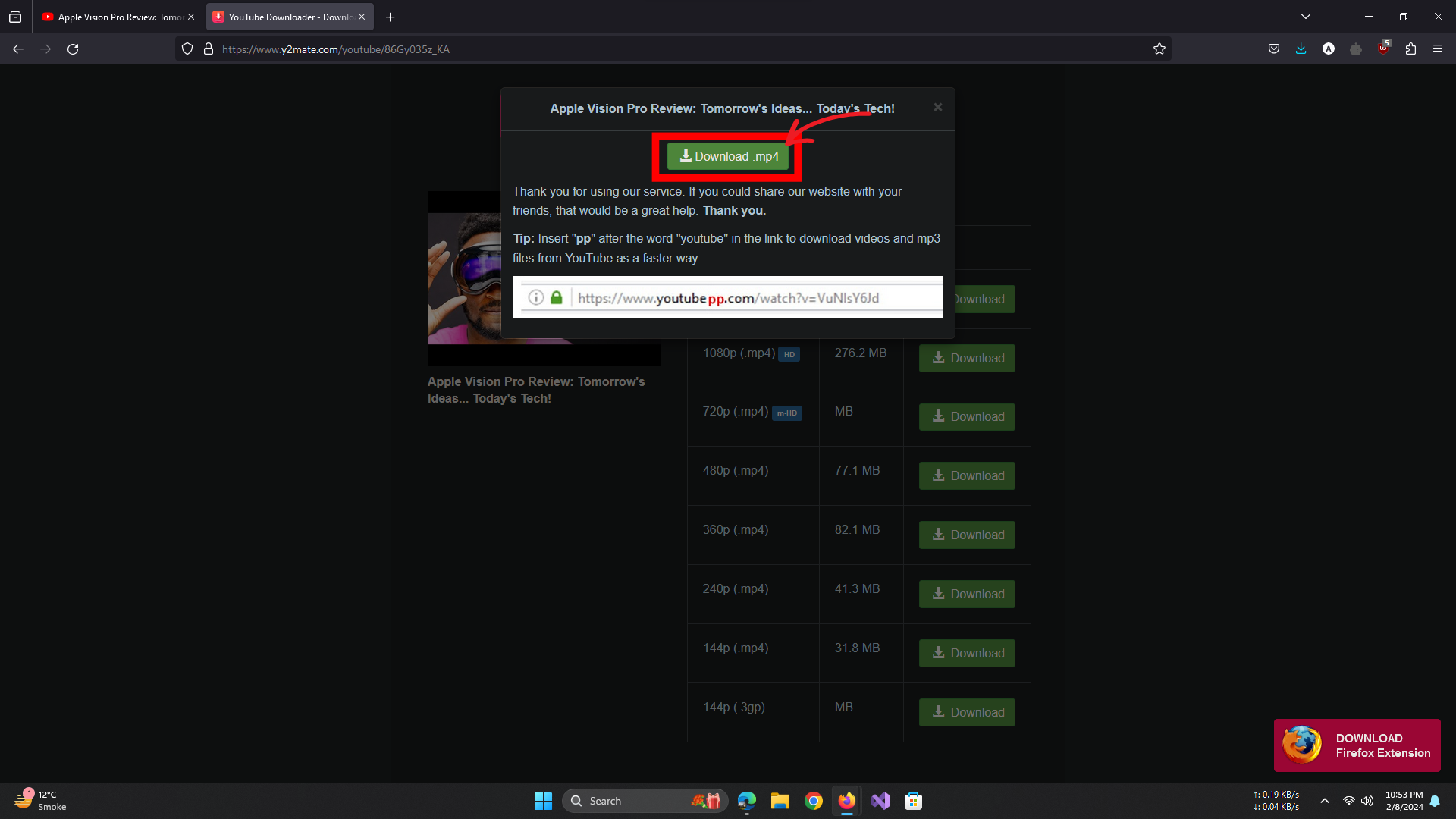Image resolution: width=1456 pixels, height=819 pixels.
Task: Show hidden system tray icons
Action: pos(1325,801)
